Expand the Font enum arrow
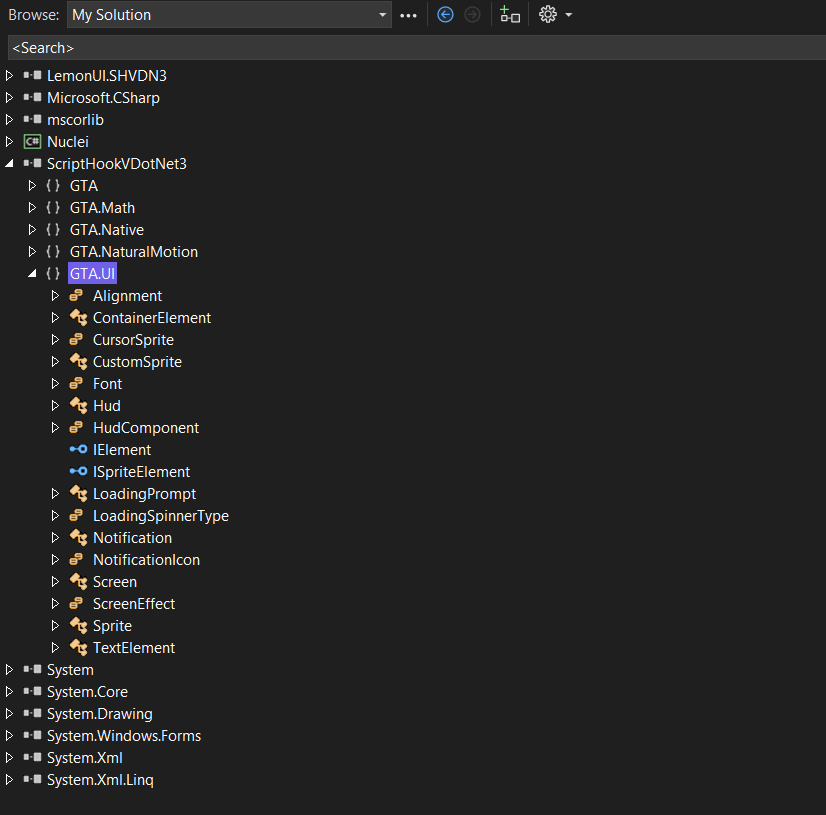The width and height of the screenshot is (826, 815). 55,384
